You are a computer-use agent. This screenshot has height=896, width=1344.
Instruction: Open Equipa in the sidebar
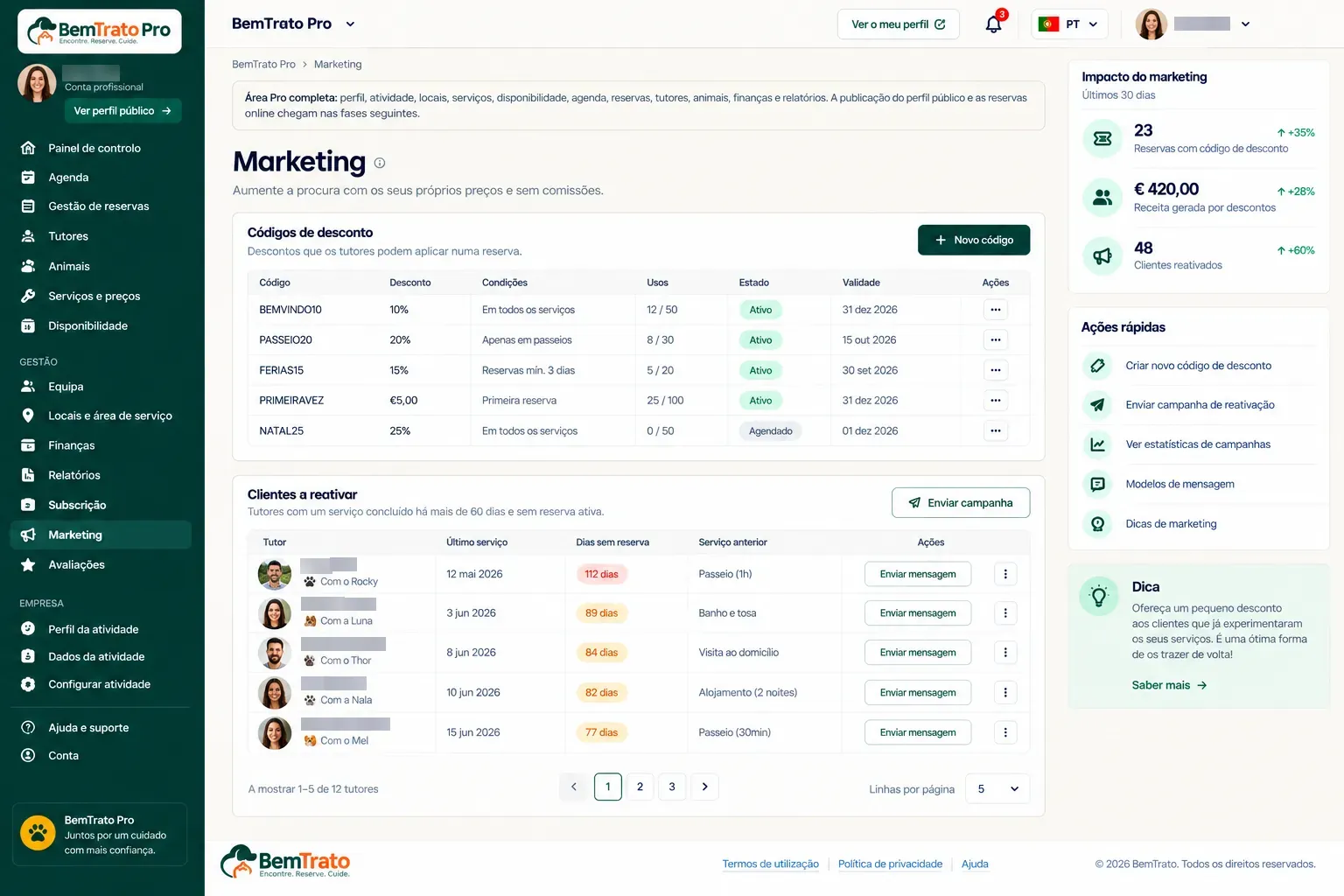(x=66, y=386)
